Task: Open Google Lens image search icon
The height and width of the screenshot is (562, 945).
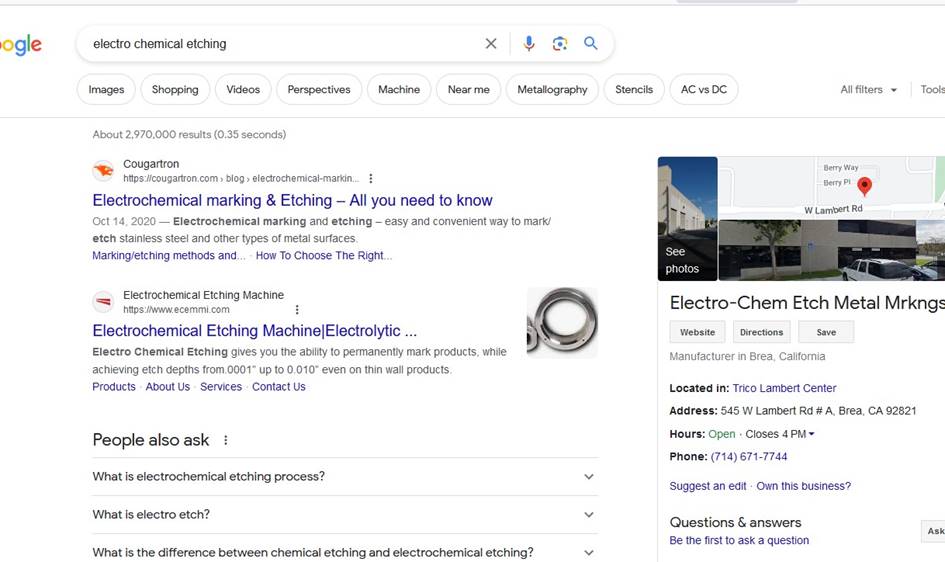Action: 560,43
